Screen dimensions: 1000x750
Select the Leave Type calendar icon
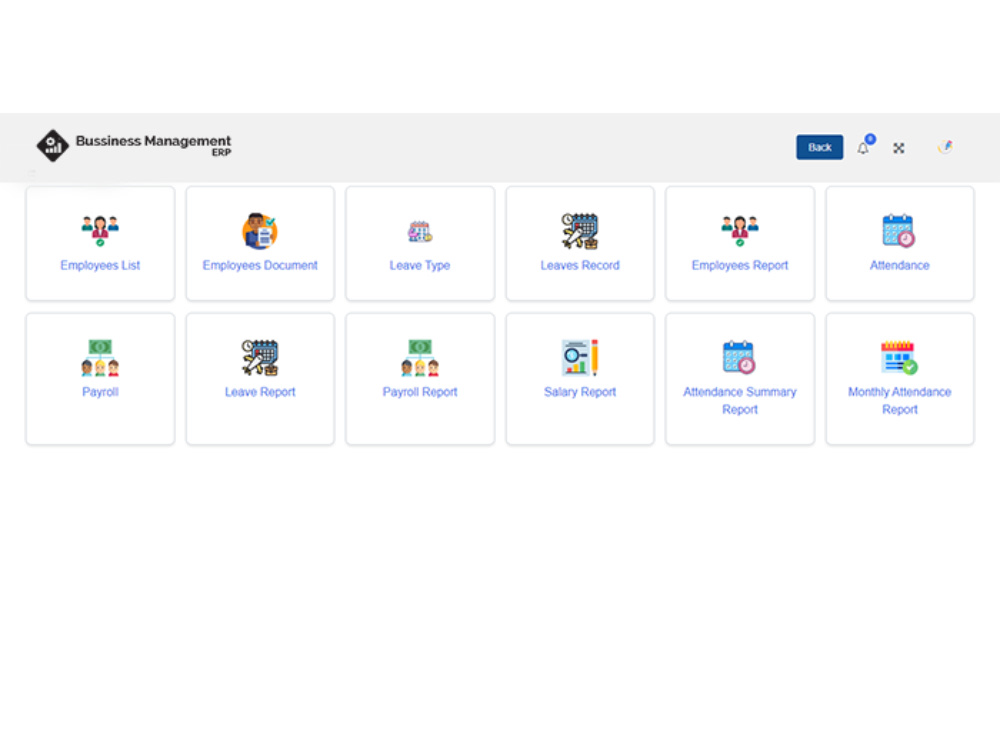(x=420, y=232)
